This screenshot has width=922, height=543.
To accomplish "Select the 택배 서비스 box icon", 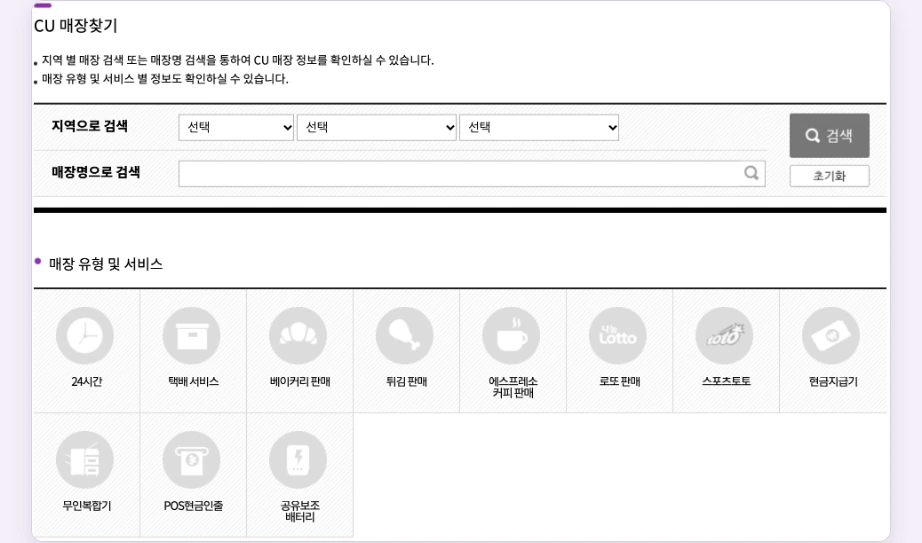I will point(192,336).
